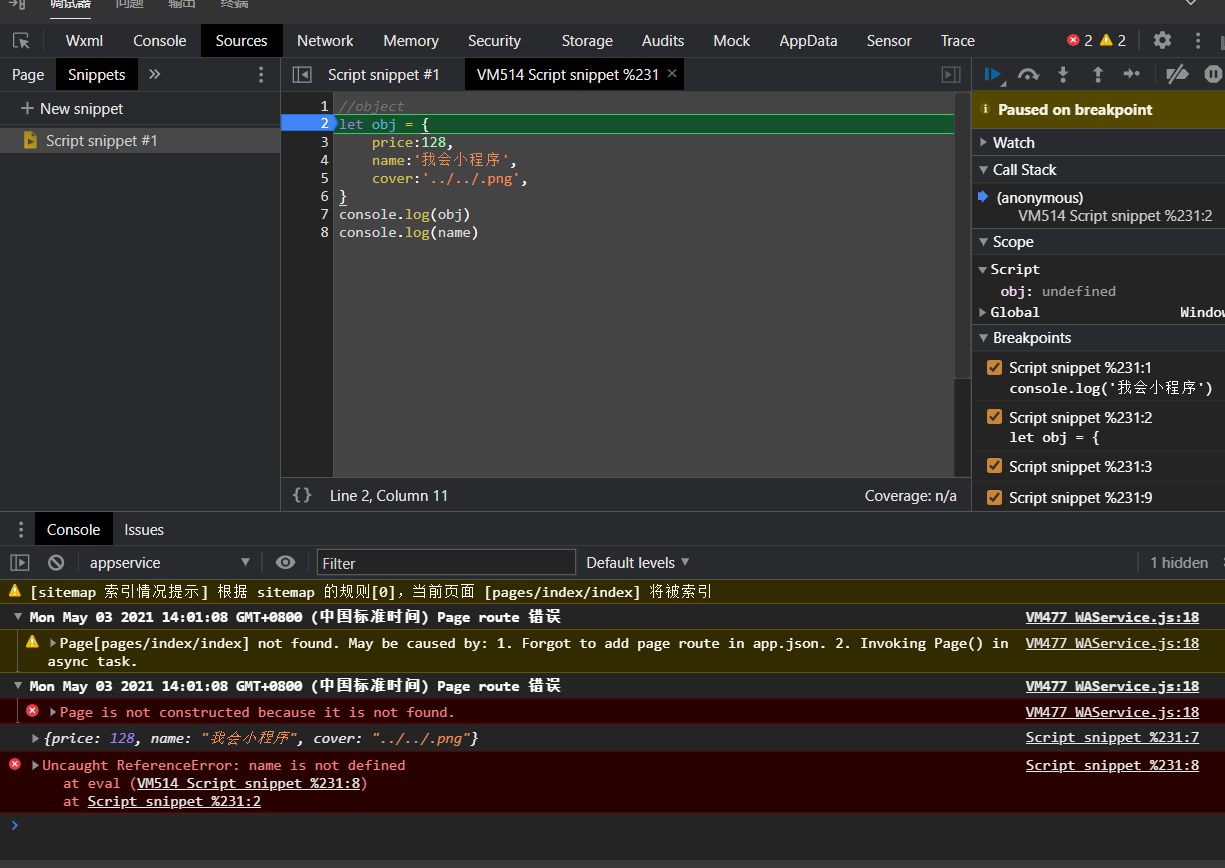
Task: Open the Sensor tab
Action: pyautogui.click(x=889, y=41)
